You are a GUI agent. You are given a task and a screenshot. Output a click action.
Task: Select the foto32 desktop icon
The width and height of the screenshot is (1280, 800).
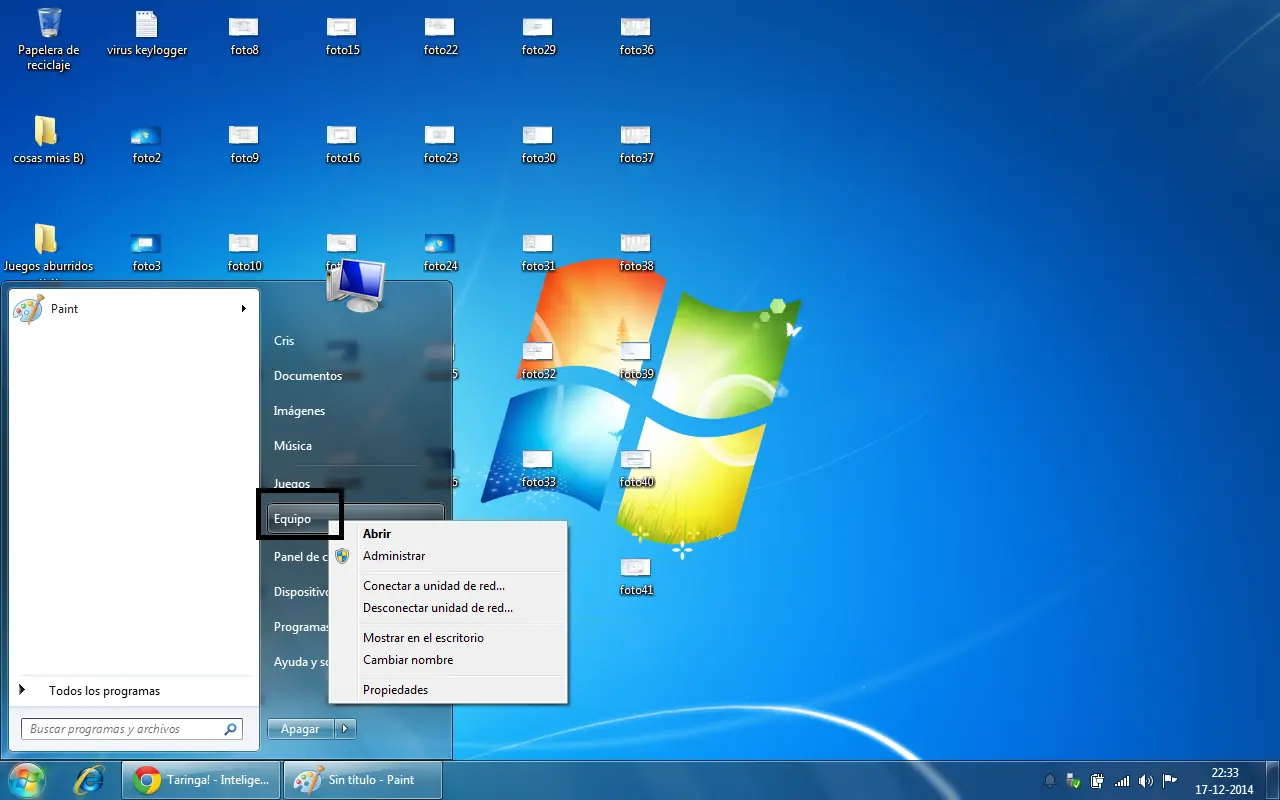(x=538, y=359)
